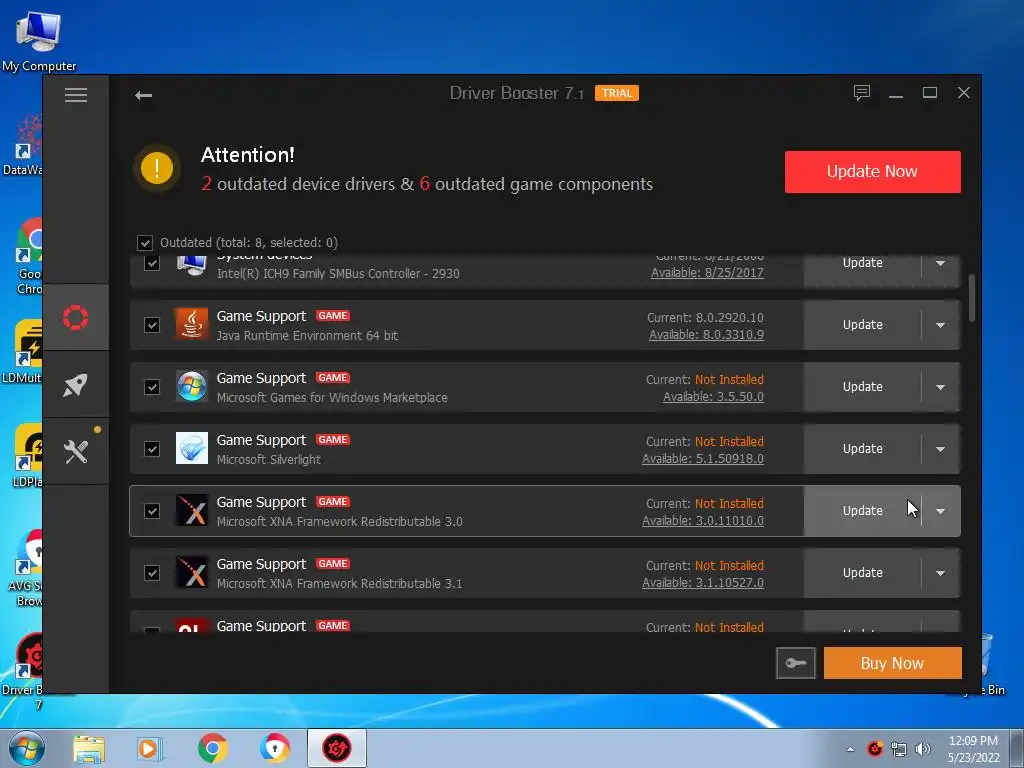Click the vertical scrollbar thumb in driver list
The width and height of the screenshot is (1024, 768).
(972, 298)
